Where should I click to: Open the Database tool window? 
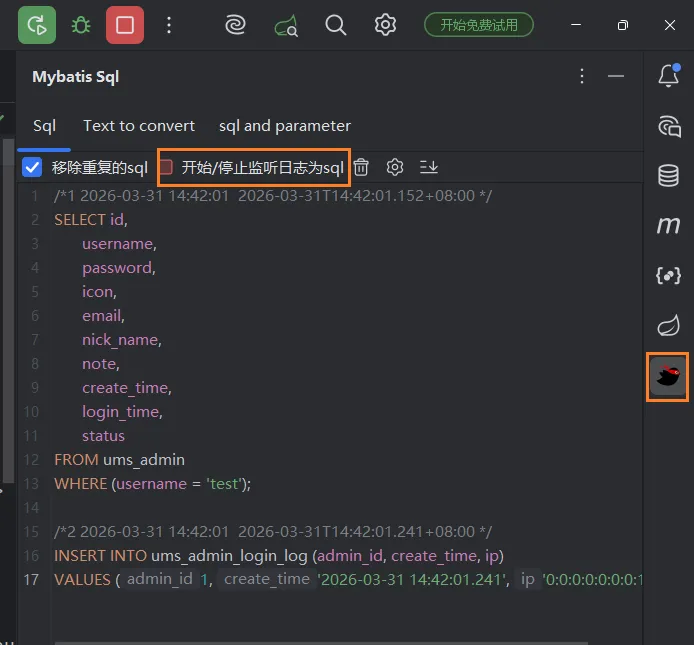(668, 176)
